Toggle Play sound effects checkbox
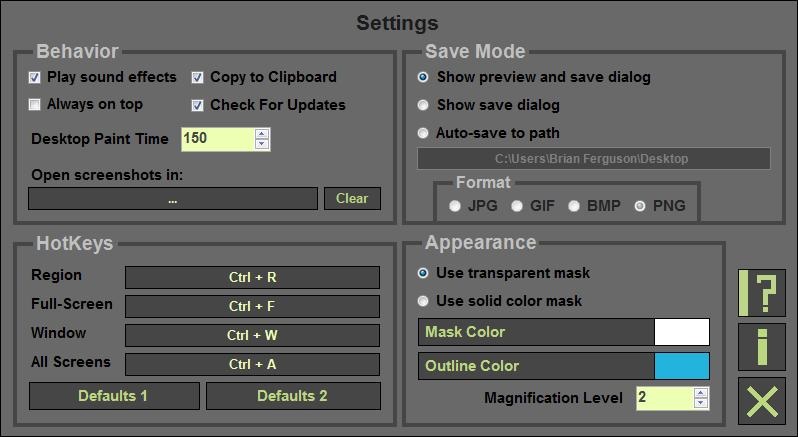 click(35, 77)
